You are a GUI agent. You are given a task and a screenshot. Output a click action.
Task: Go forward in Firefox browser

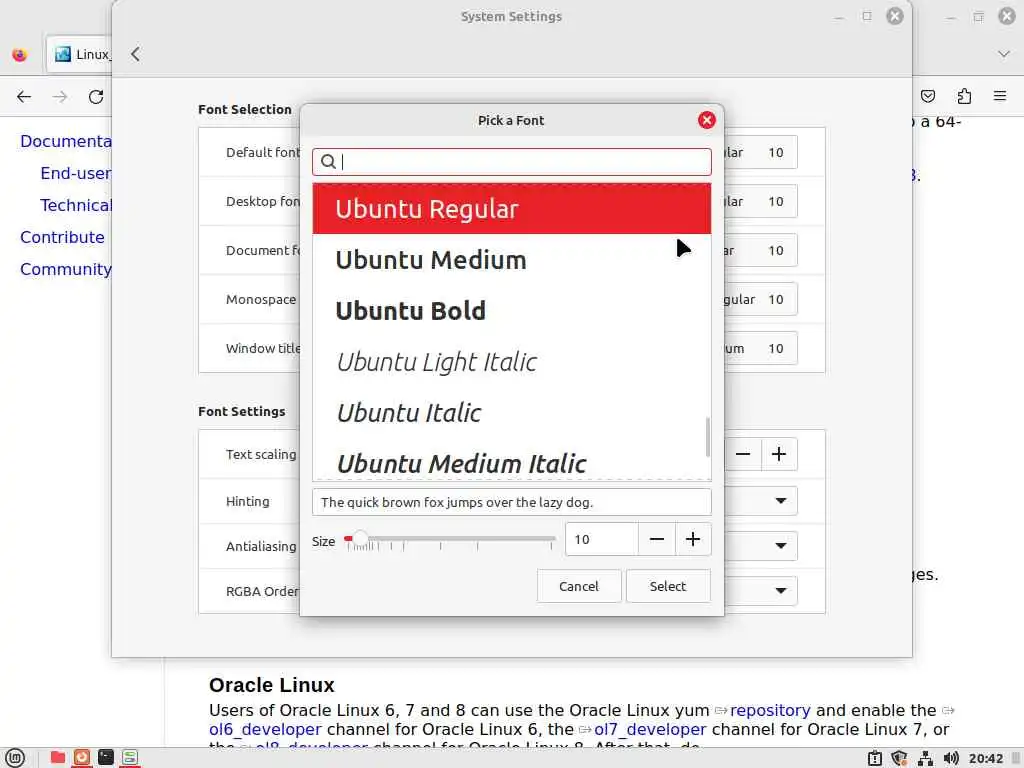(60, 97)
